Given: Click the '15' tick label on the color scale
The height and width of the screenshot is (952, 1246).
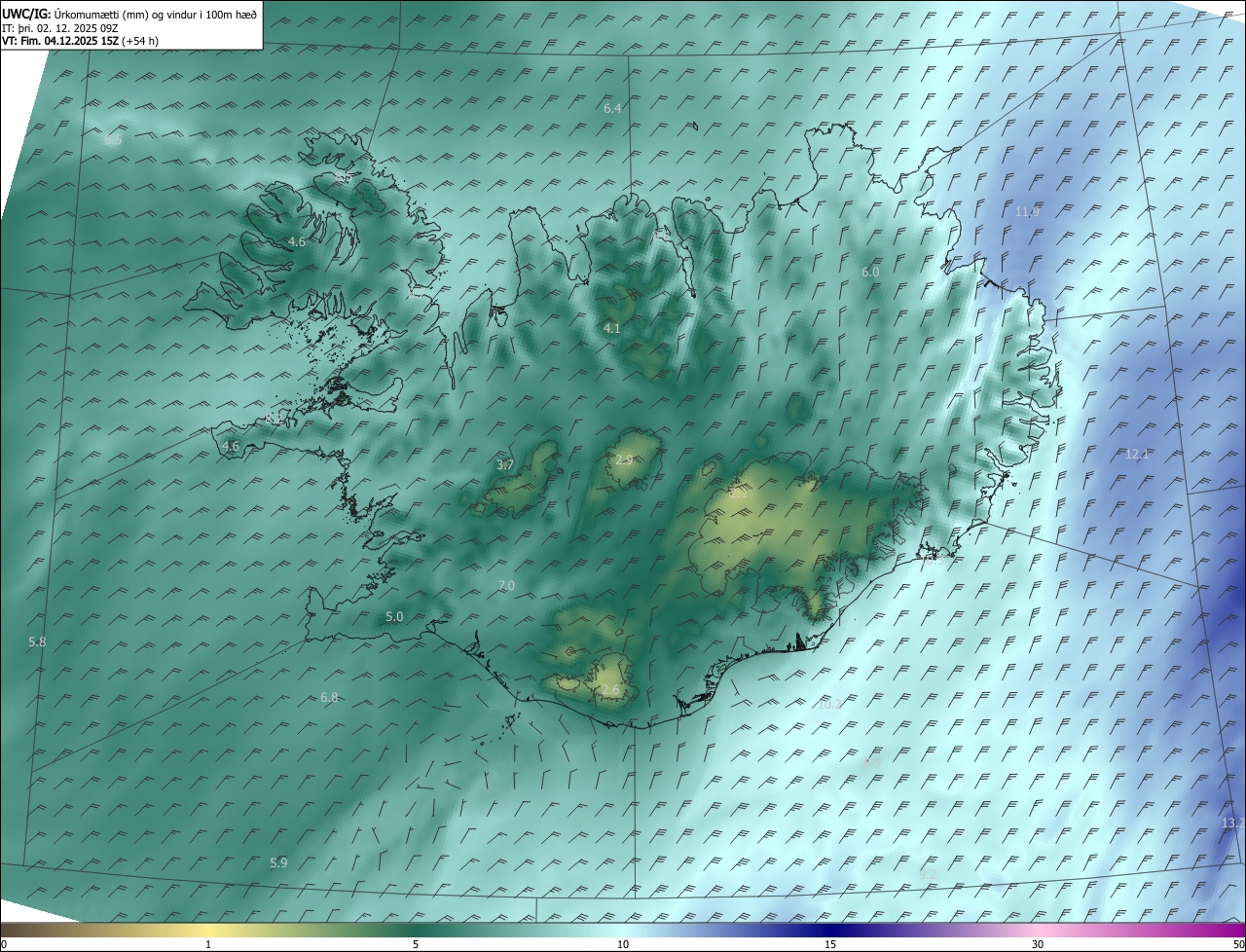Looking at the screenshot, I should click(830, 944).
